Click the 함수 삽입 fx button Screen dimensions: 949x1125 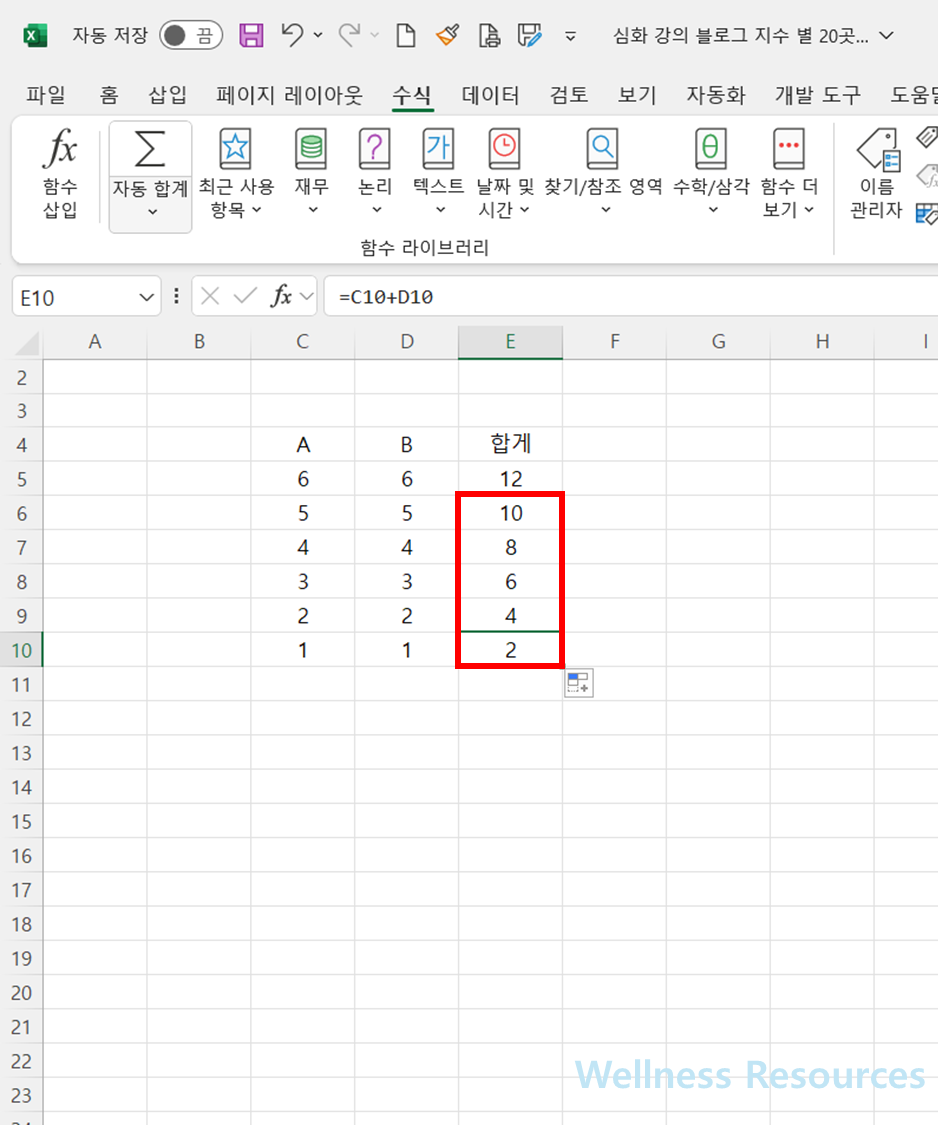click(60, 174)
